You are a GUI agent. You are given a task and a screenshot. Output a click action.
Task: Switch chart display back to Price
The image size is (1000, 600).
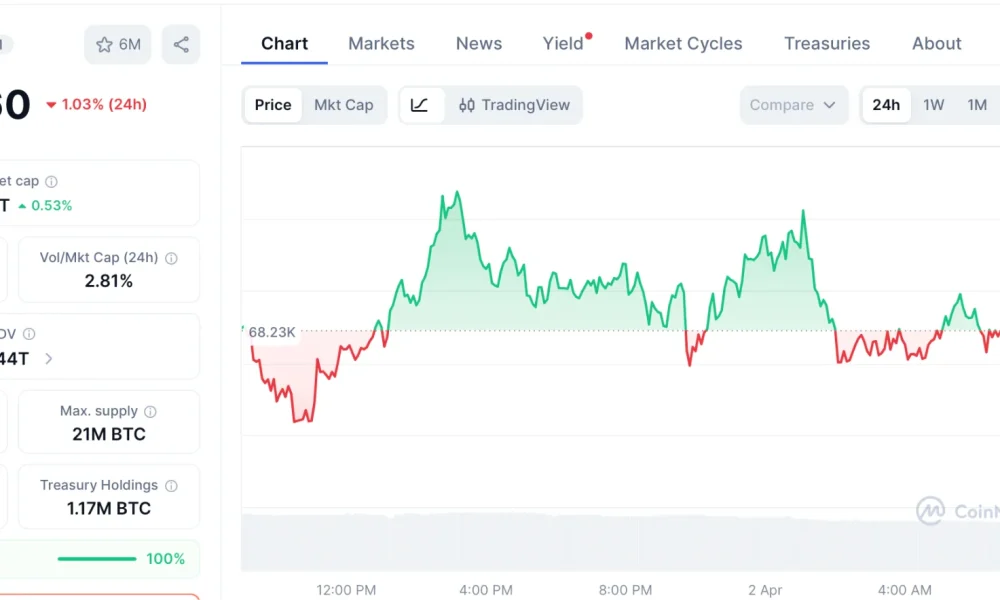tap(272, 104)
